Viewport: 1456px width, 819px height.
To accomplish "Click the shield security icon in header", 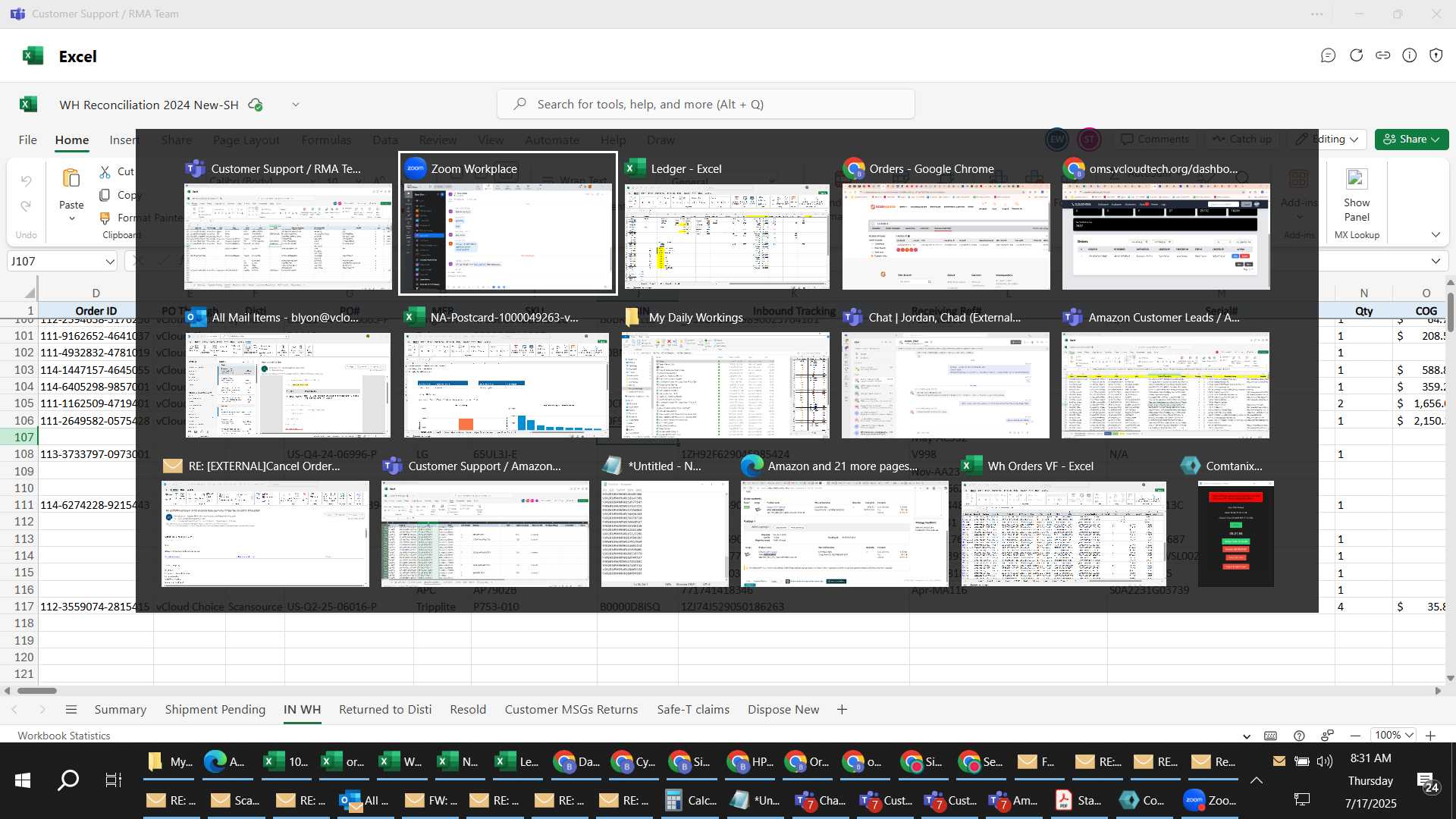I will 1436,55.
